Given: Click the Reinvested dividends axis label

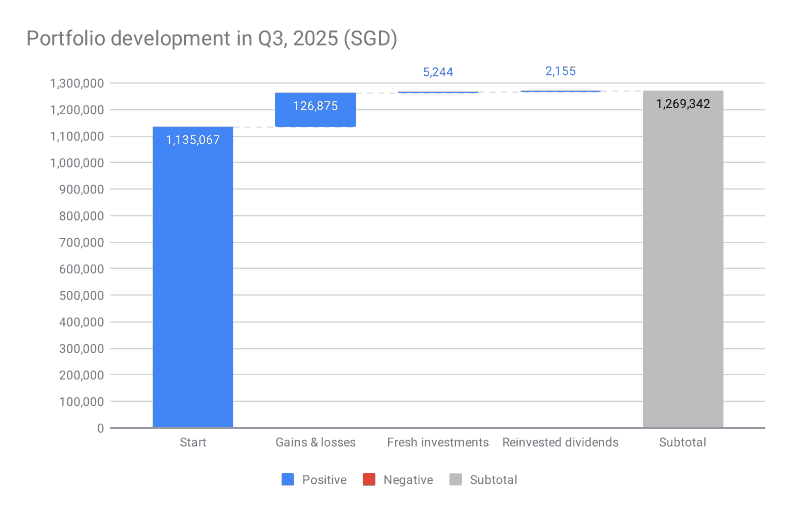Looking at the screenshot, I should 560,442.
